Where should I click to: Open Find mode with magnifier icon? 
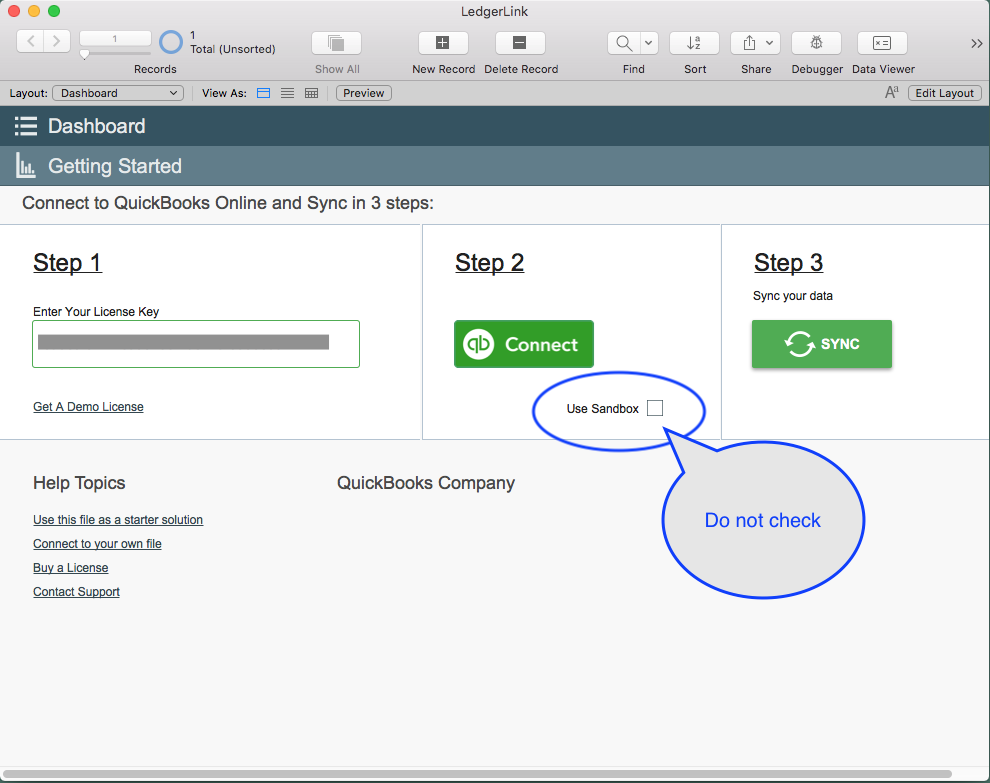tap(624, 43)
